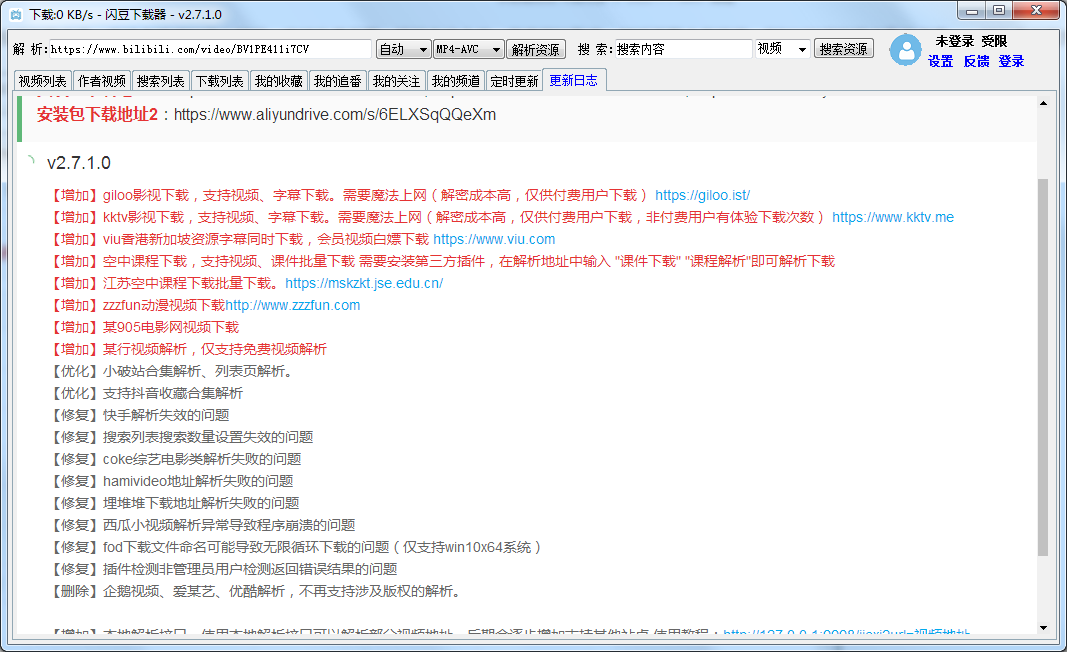The width and height of the screenshot is (1067, 652).
Task: Close the 闪豆下载器 window
Action: click(x=1036, y=10)
